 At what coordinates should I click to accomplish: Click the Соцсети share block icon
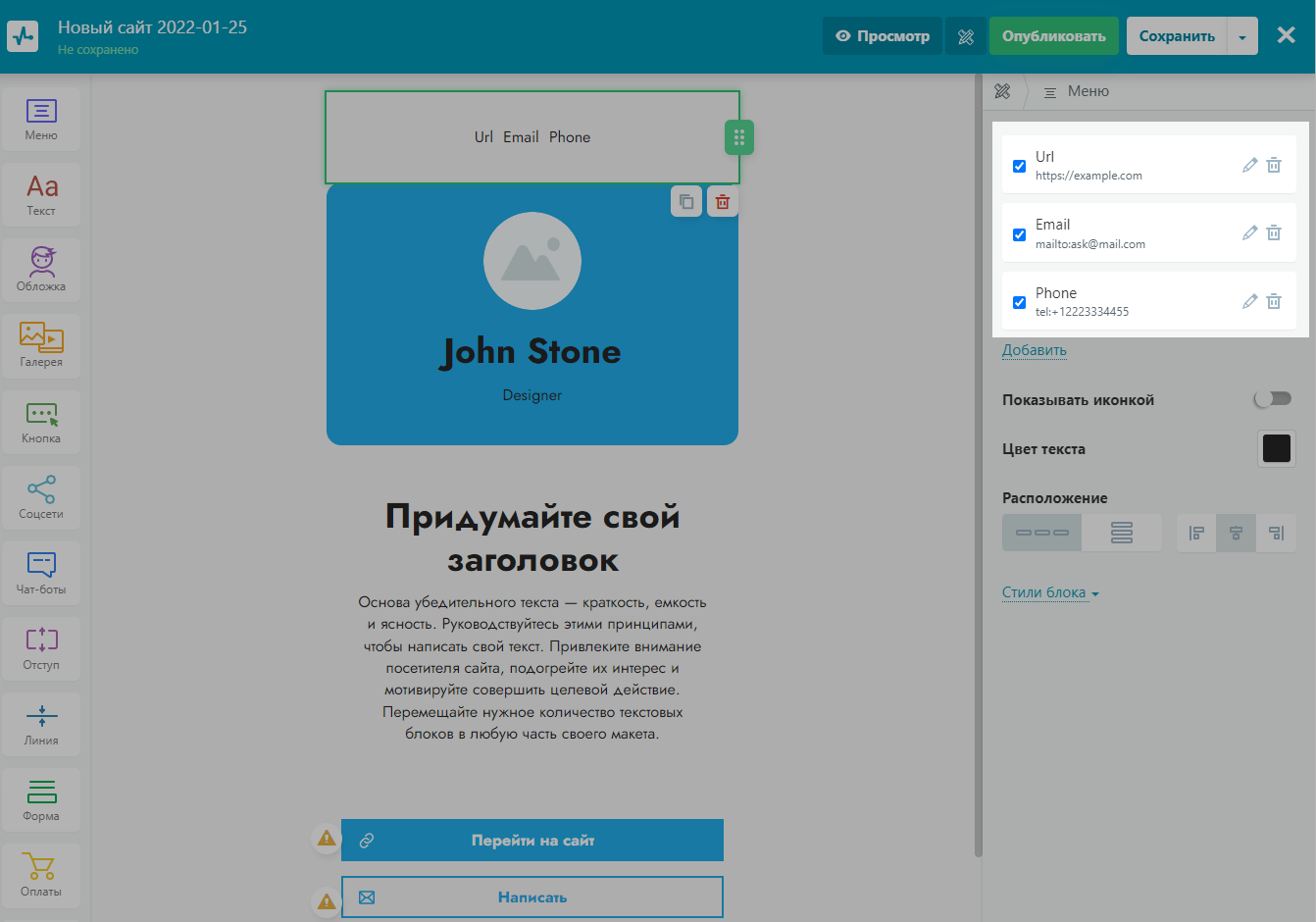(x=41, y=497)
